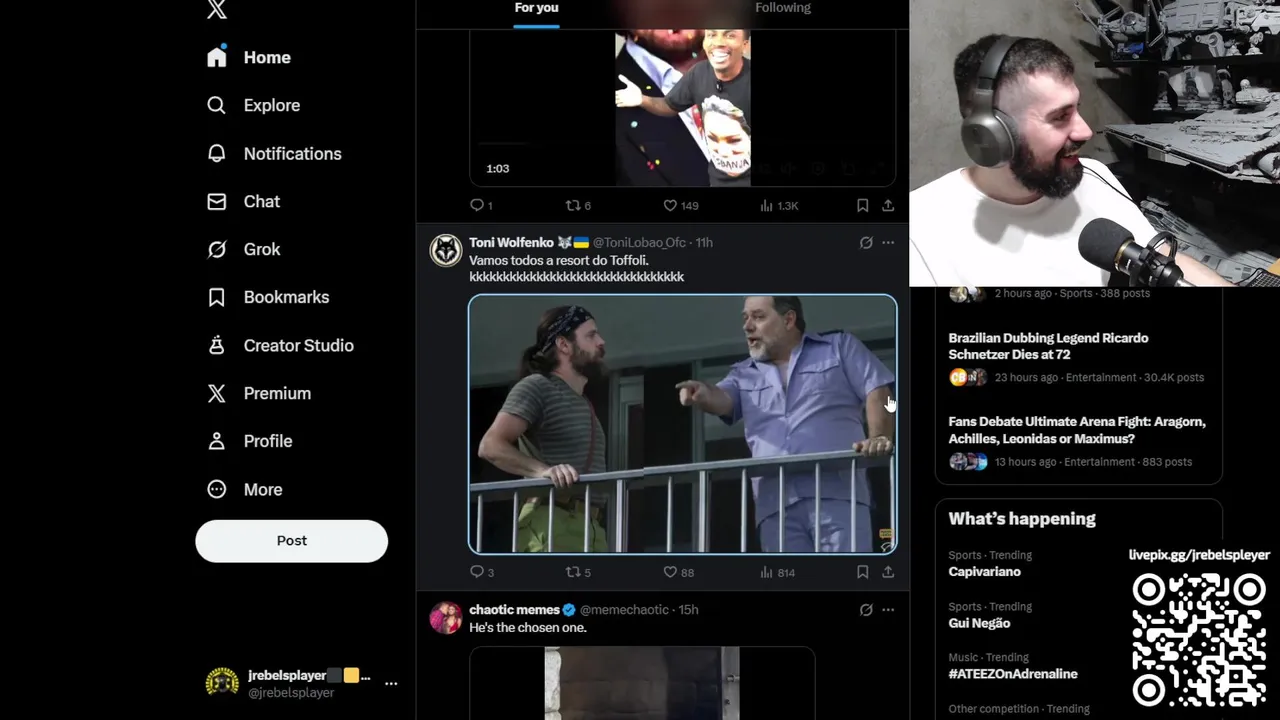Open the image in Toni Wolfenko's post
Viewport: 1280px width, 720px height.
pyautogui.click(x=683, y=424)
